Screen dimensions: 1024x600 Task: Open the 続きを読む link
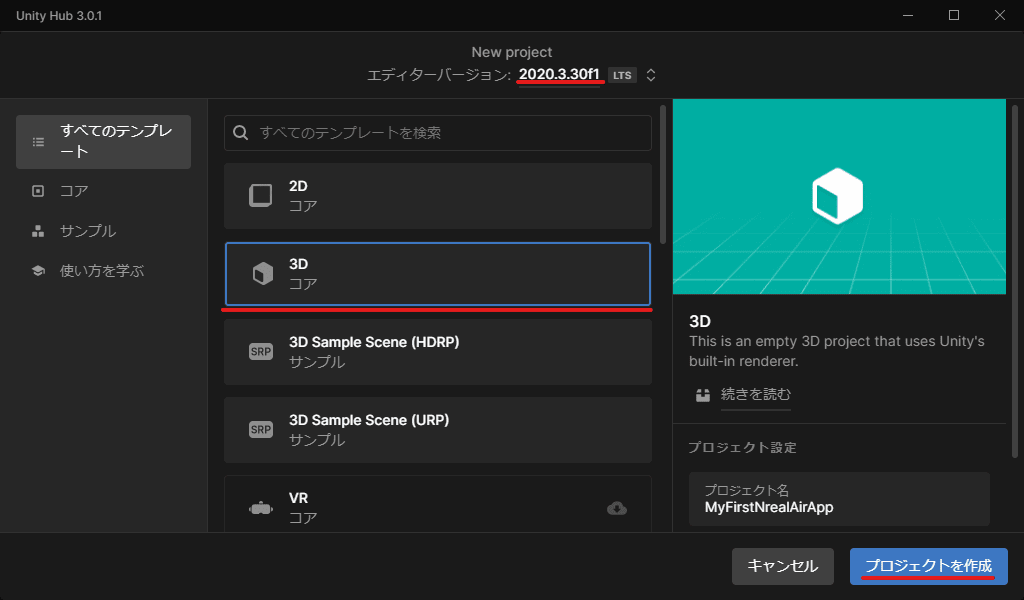coord(756,394)
